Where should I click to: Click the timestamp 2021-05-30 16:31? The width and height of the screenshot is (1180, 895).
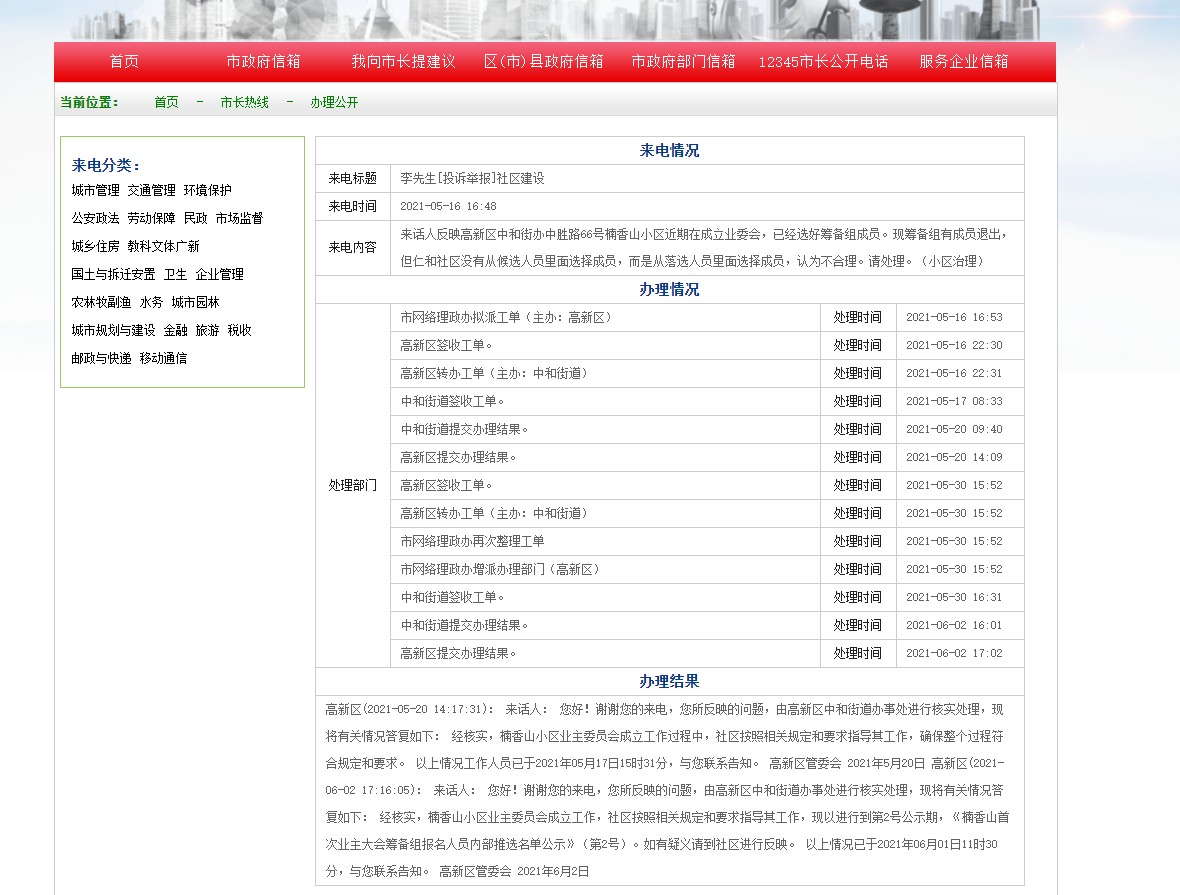[954, 597]
